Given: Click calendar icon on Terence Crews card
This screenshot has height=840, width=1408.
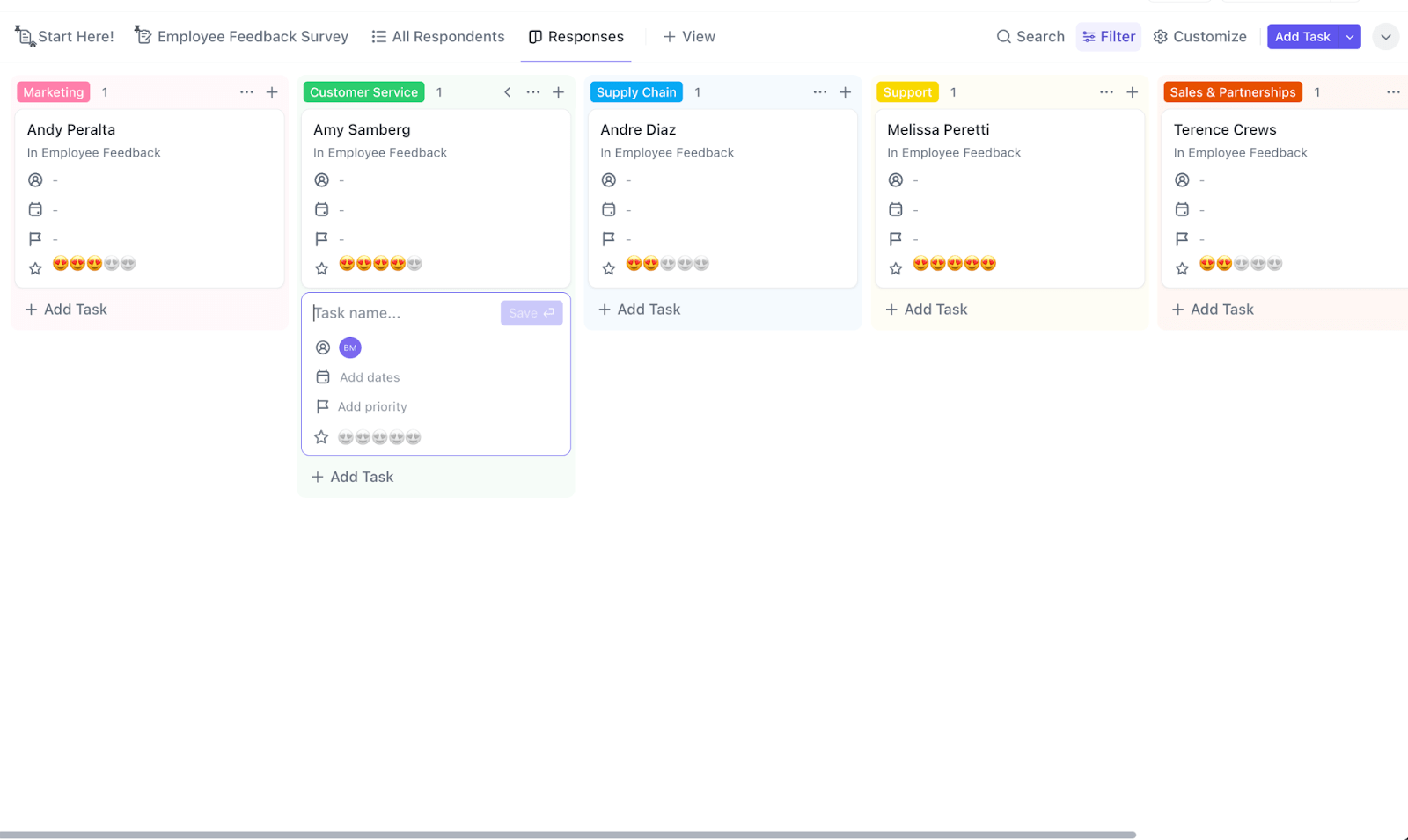Looking at the screenshot, I should 1183,209.
